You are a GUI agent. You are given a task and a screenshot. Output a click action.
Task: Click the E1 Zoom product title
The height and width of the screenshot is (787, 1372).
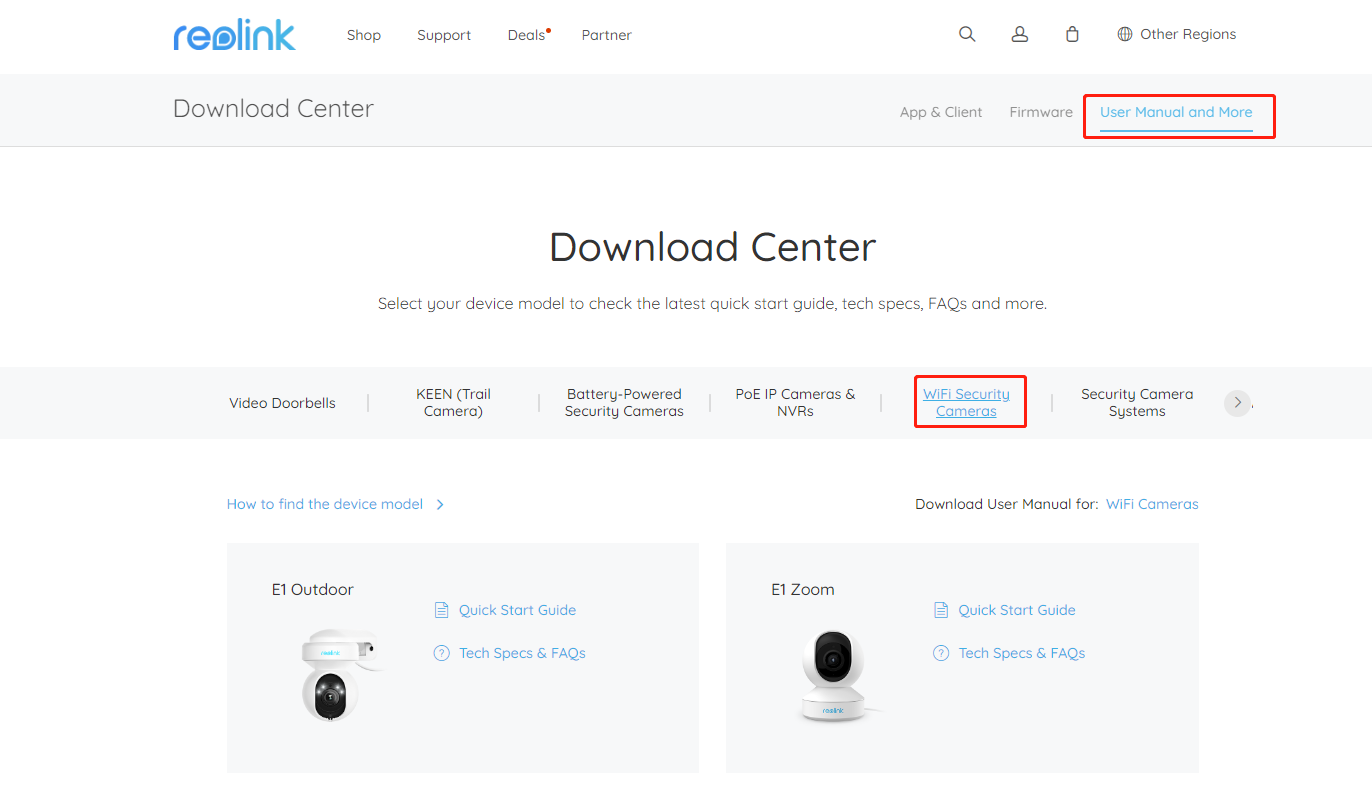803,590
